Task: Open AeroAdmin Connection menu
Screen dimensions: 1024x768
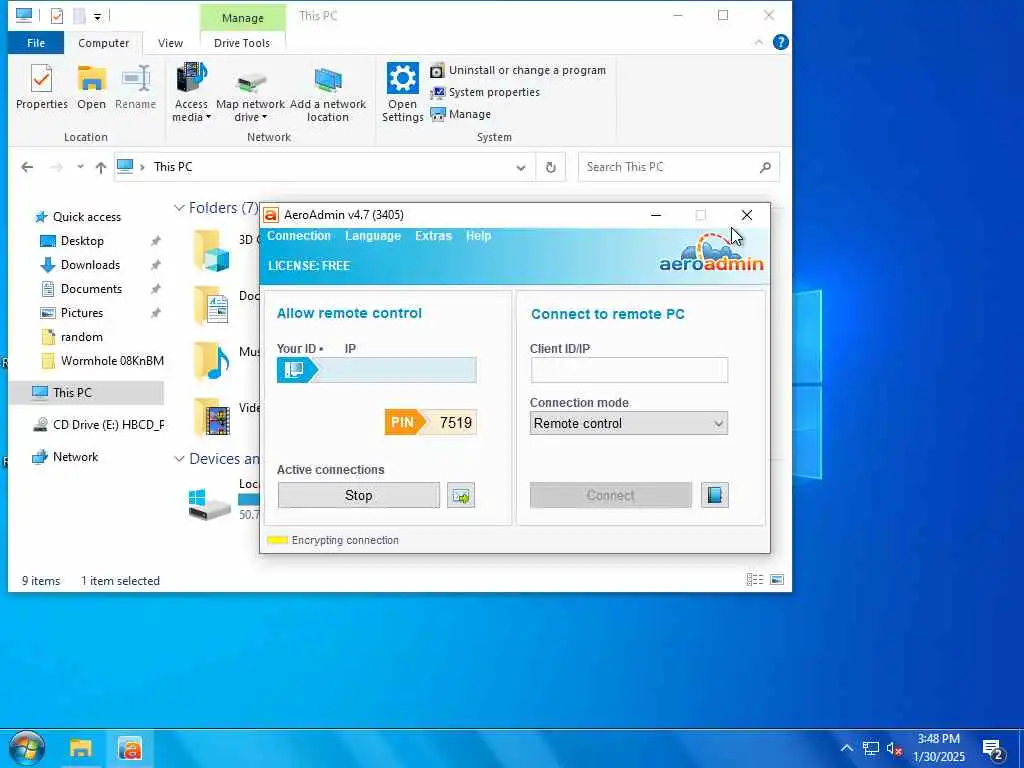Action: [298, 236]
